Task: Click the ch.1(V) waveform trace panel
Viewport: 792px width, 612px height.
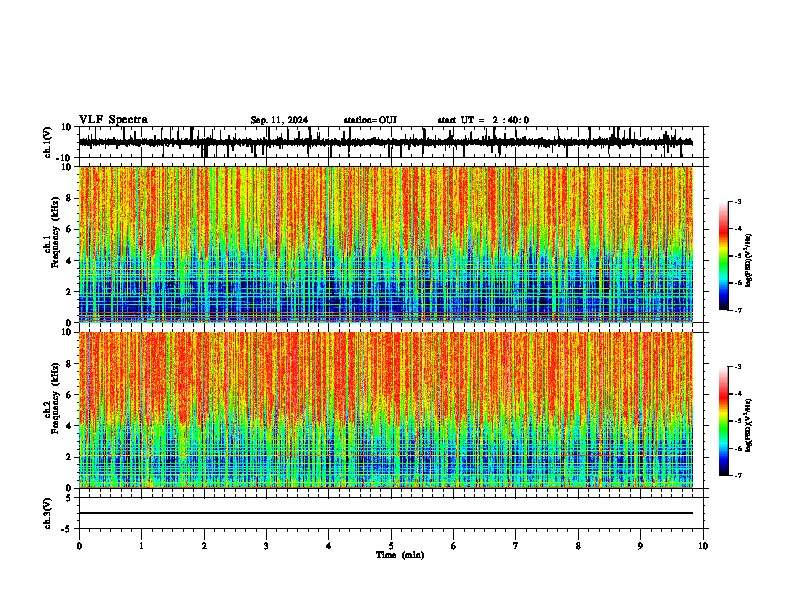Action: [x=393, y=142]
